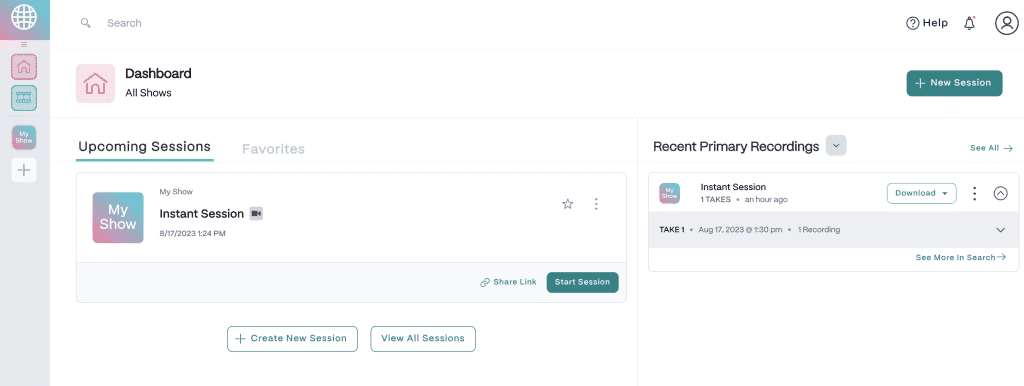The width and height of the screenshot is (1024, 386).
Task: Collapse the Instant Session recording details
Action: click(x=1000, y=193)
